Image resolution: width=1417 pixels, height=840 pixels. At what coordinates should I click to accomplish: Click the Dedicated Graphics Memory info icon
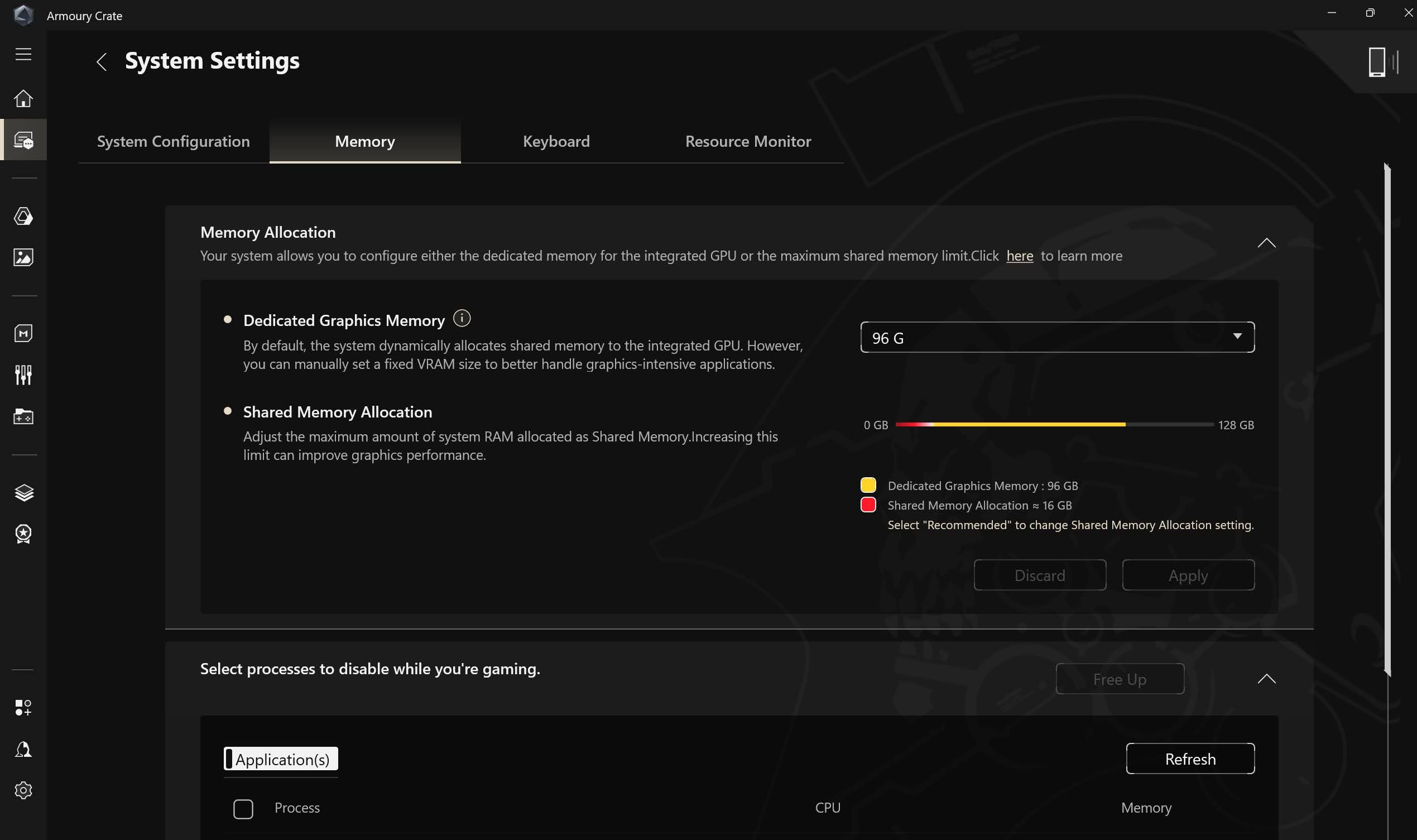click(462, 318)
